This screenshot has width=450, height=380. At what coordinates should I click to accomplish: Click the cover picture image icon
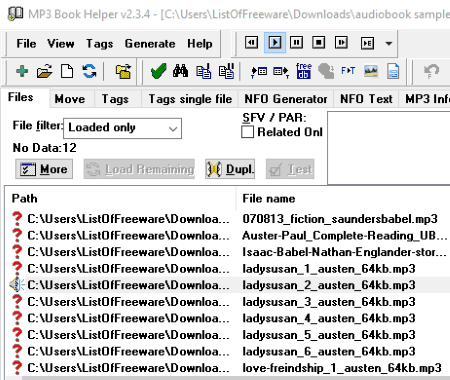click(371, 71)
